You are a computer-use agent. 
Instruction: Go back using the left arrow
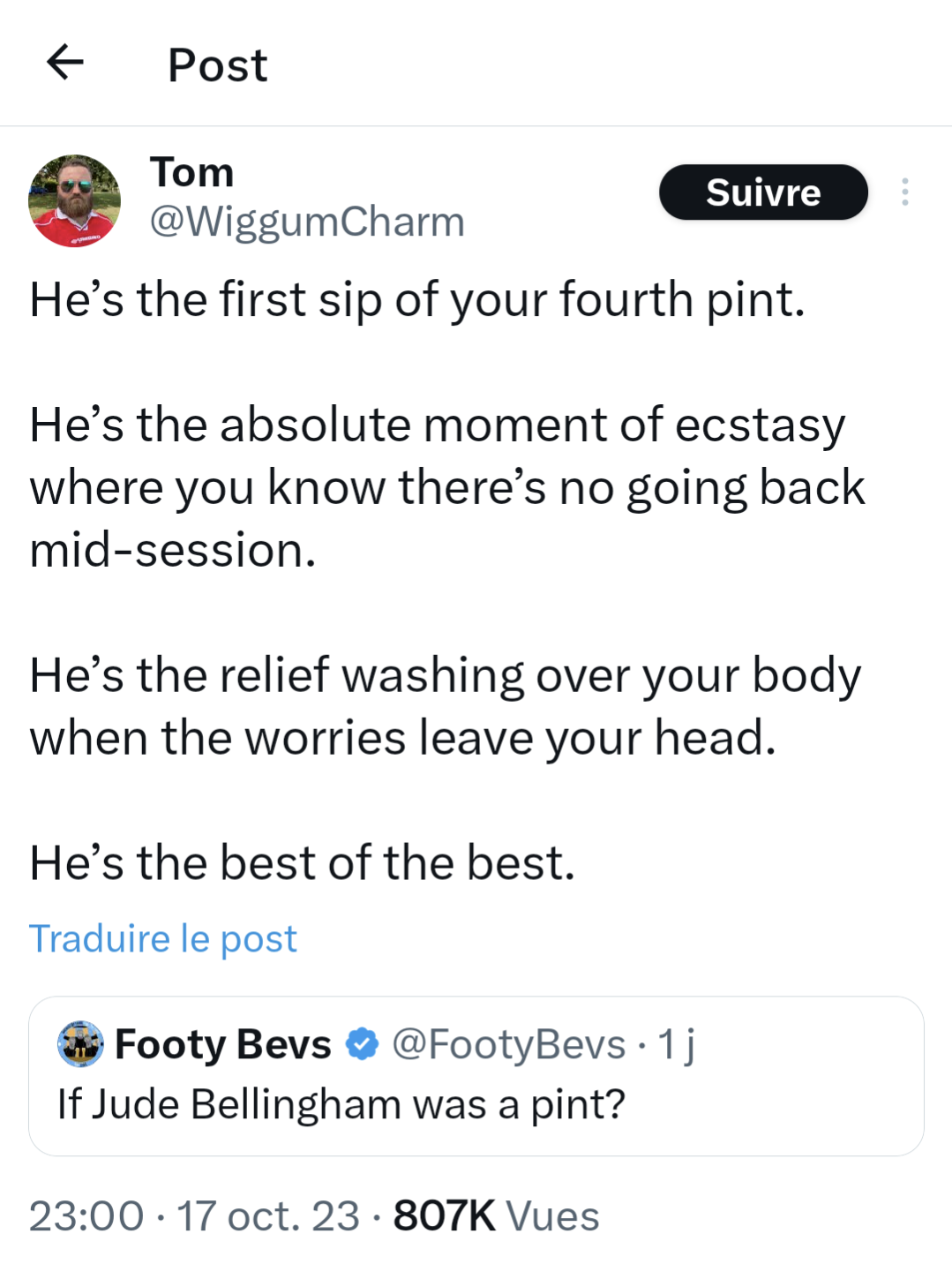(64, 63)
